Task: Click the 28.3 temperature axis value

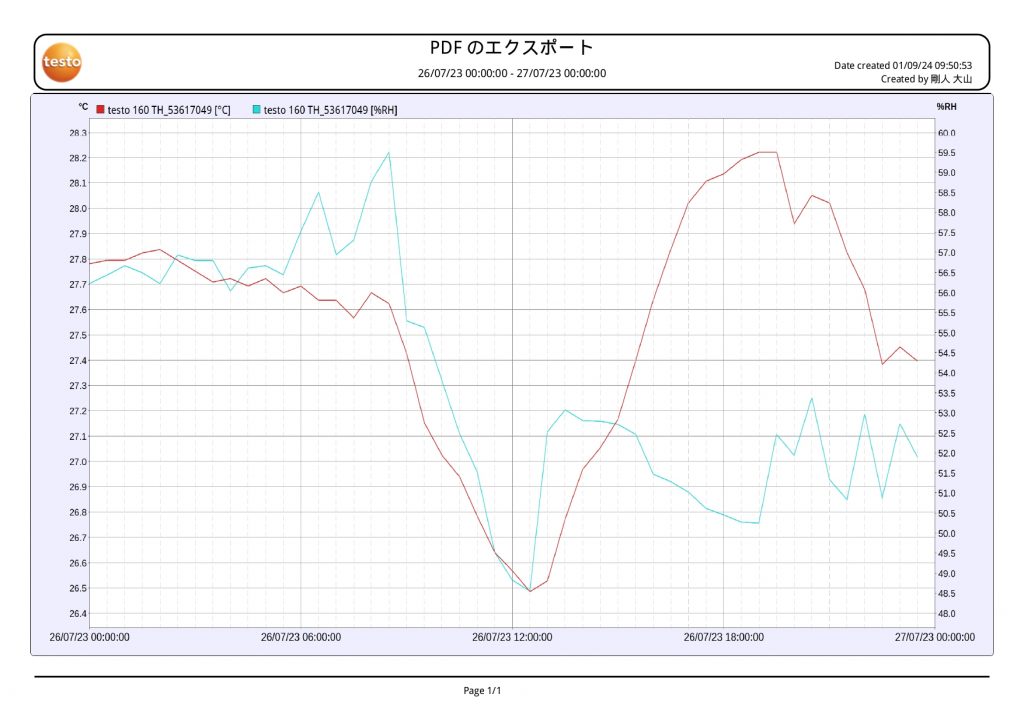Action: coord(78,133)
